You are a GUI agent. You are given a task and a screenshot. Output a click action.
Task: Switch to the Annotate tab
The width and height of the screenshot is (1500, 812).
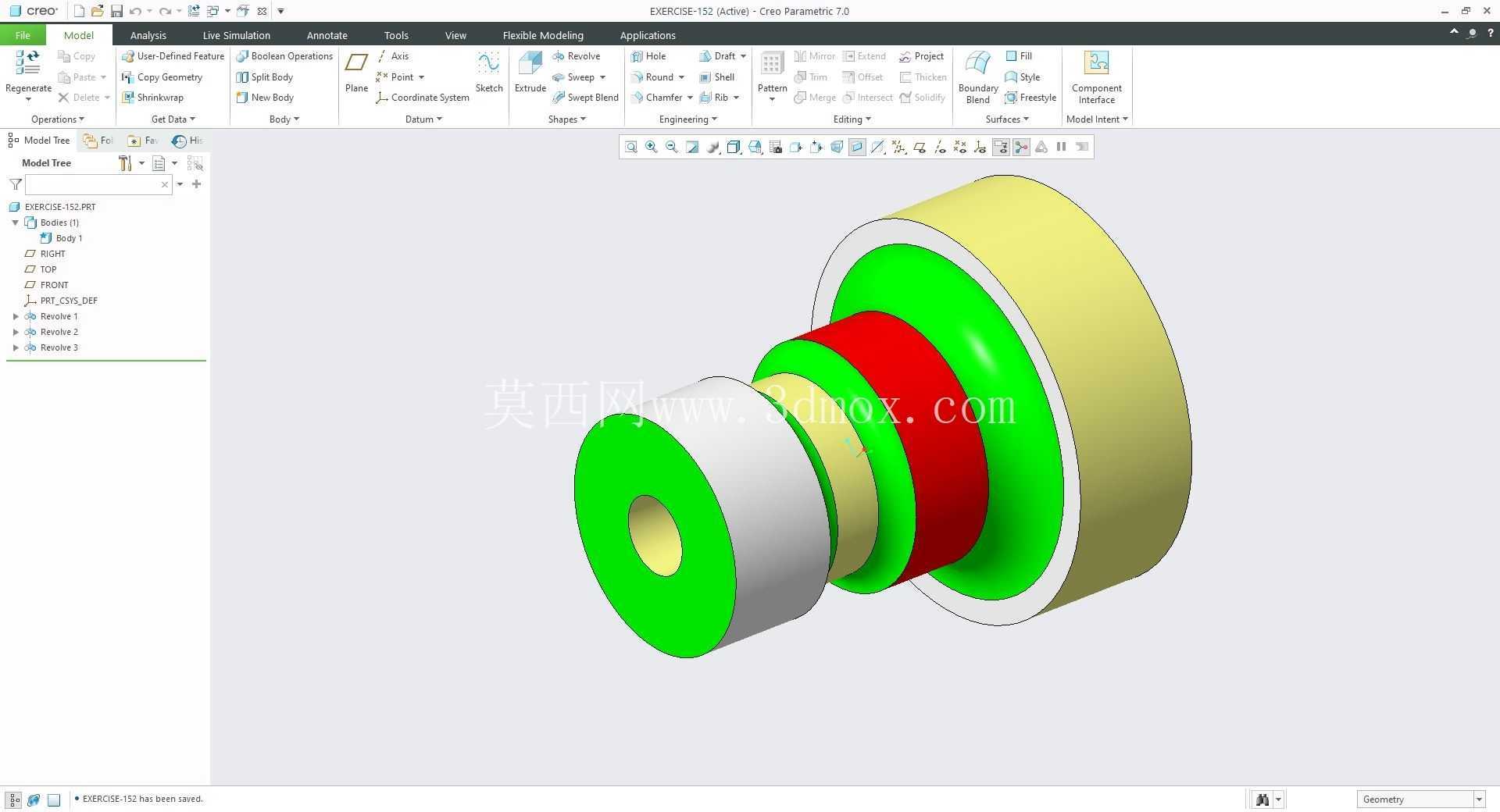click(x=327, y=35)
